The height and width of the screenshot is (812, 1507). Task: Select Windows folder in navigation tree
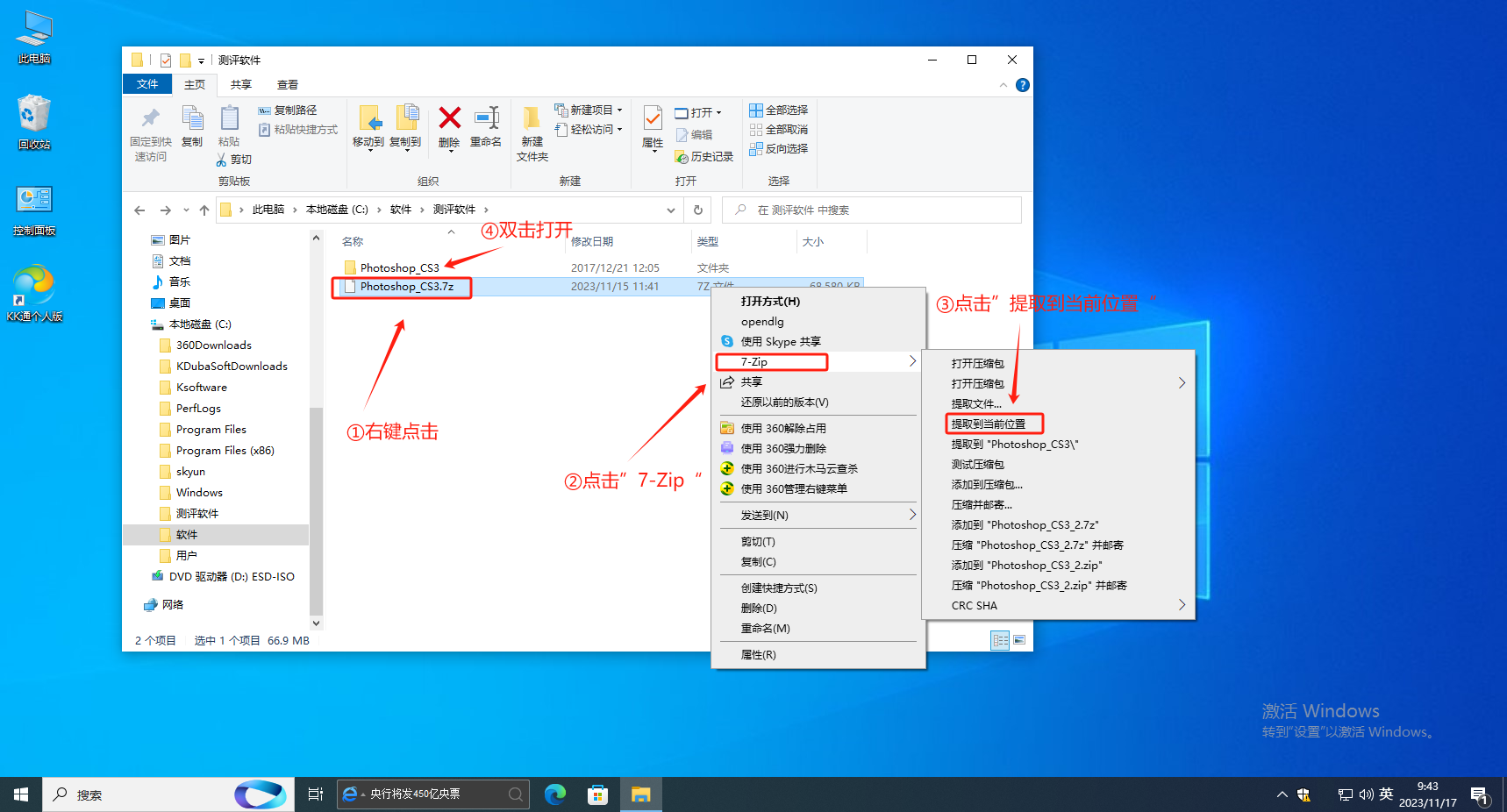(x=199, y=493)
